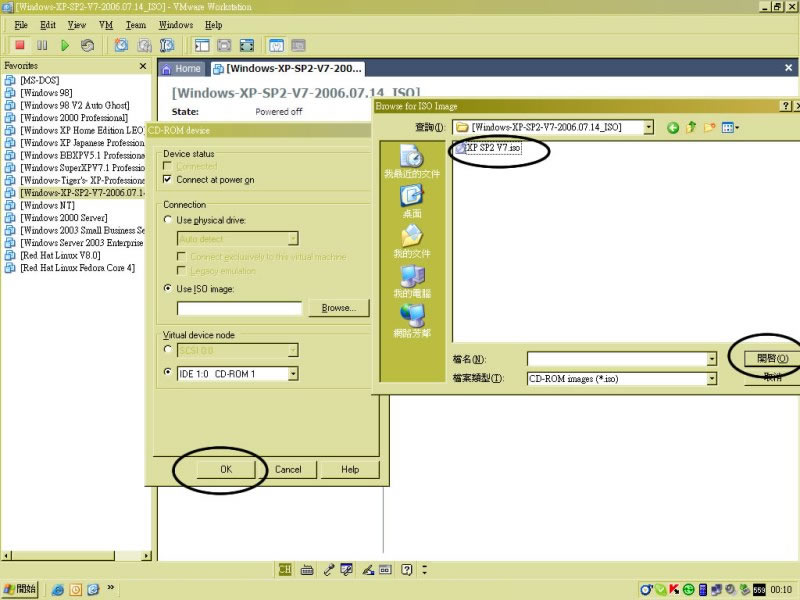Image resolution: width=800 pixels, height=600 pixels.
Task: Click the Quick Switch toolbar icon
Action: (x=224, y=45)
